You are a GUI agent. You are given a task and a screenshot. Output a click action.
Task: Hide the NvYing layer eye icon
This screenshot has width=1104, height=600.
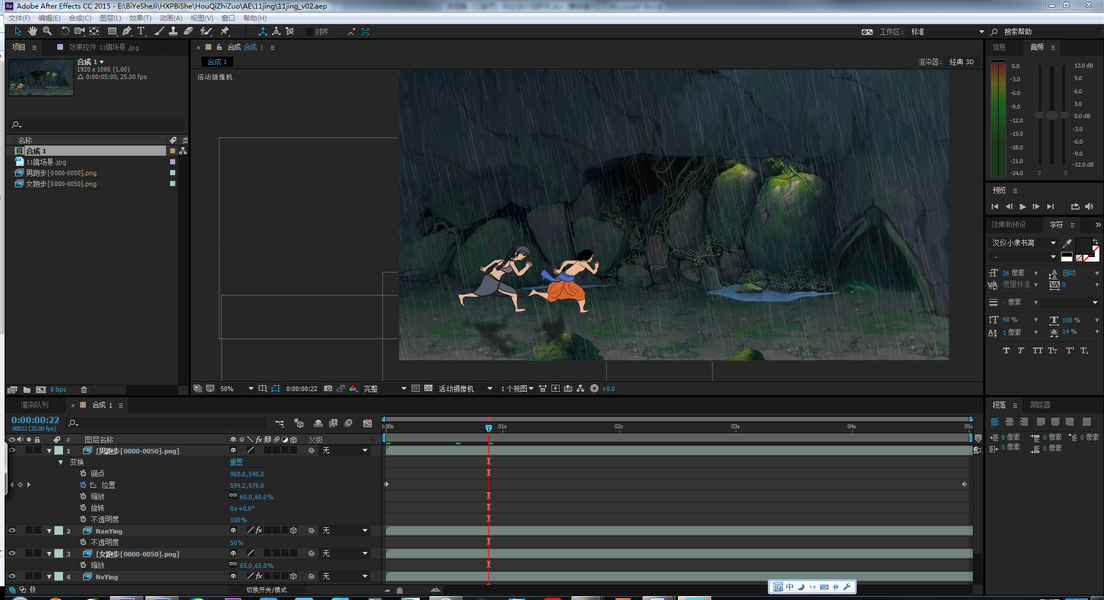coord(12,576)
